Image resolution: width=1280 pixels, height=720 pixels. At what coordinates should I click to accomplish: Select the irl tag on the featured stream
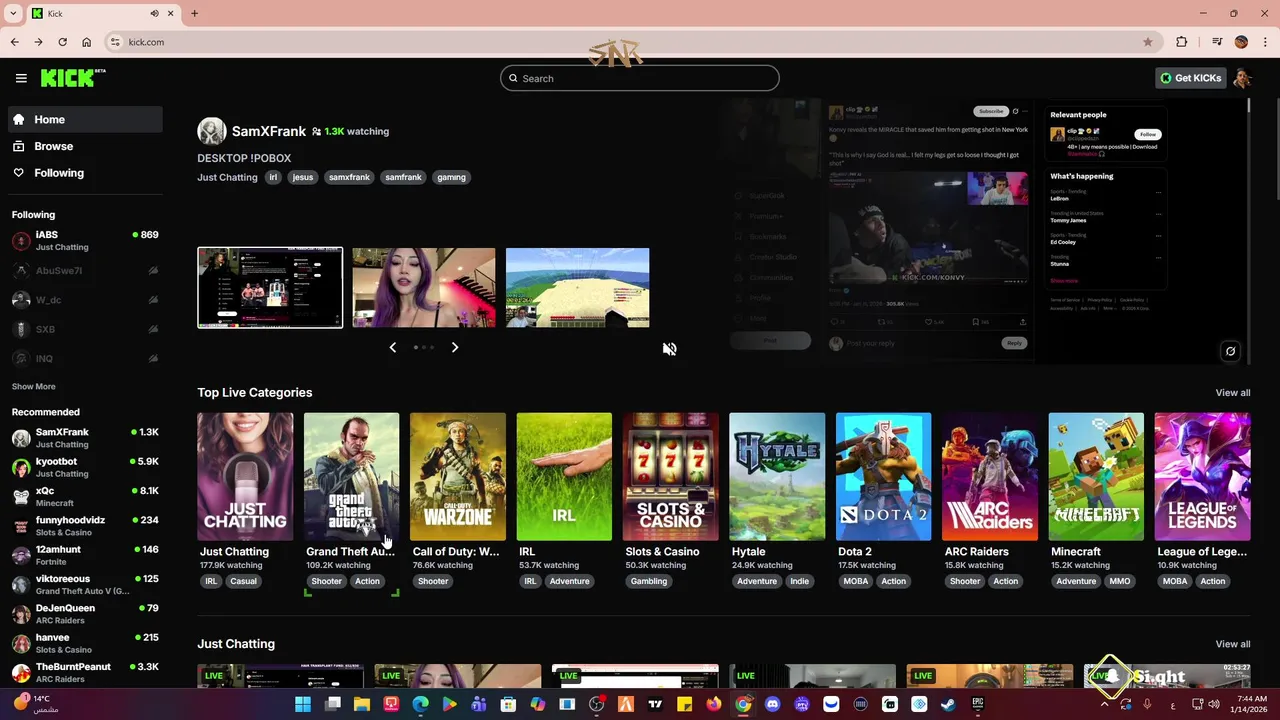pos(273,177)
